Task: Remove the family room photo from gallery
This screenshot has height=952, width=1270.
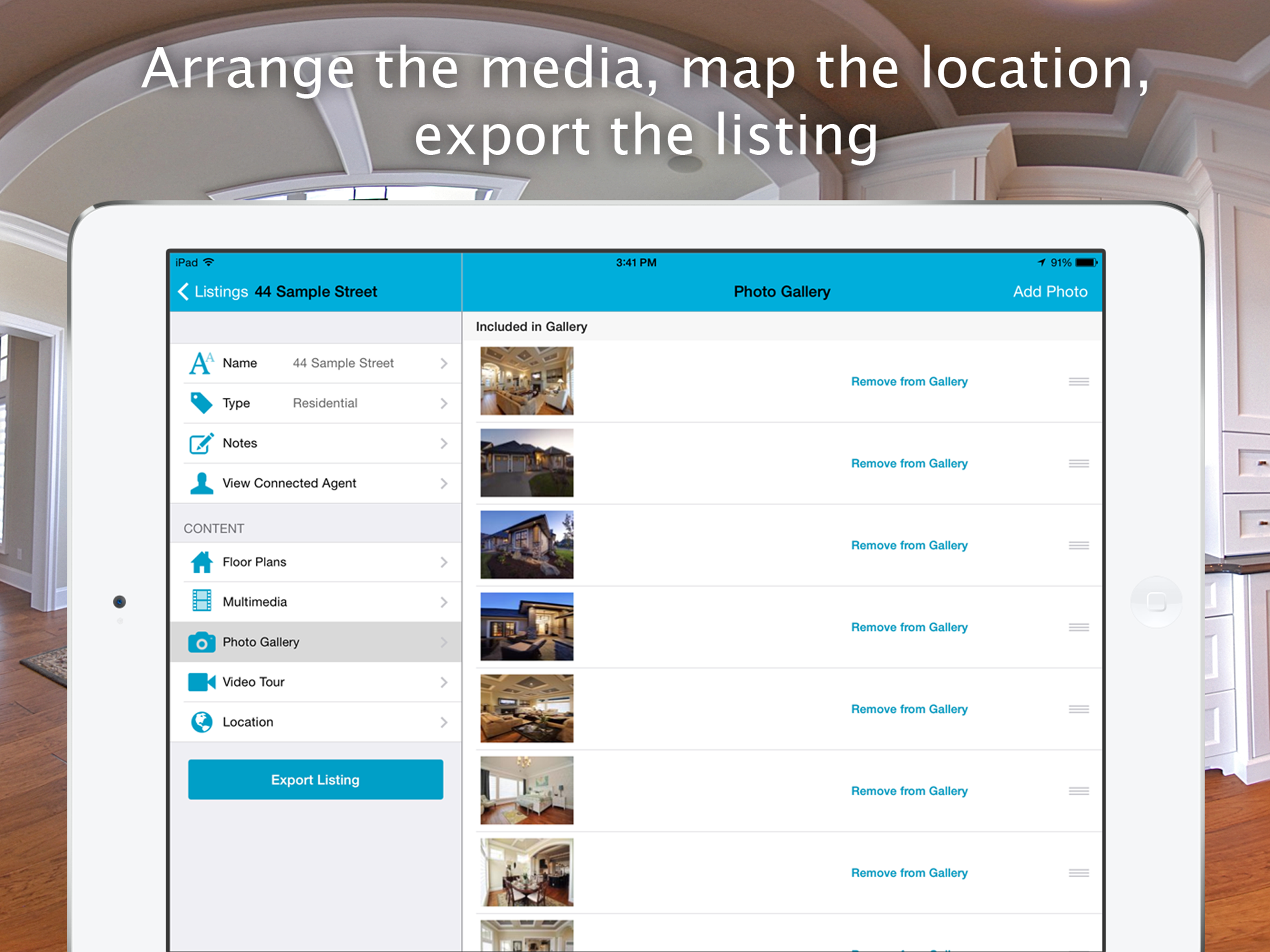Action: pyautogui.click(x=909, y=709)
